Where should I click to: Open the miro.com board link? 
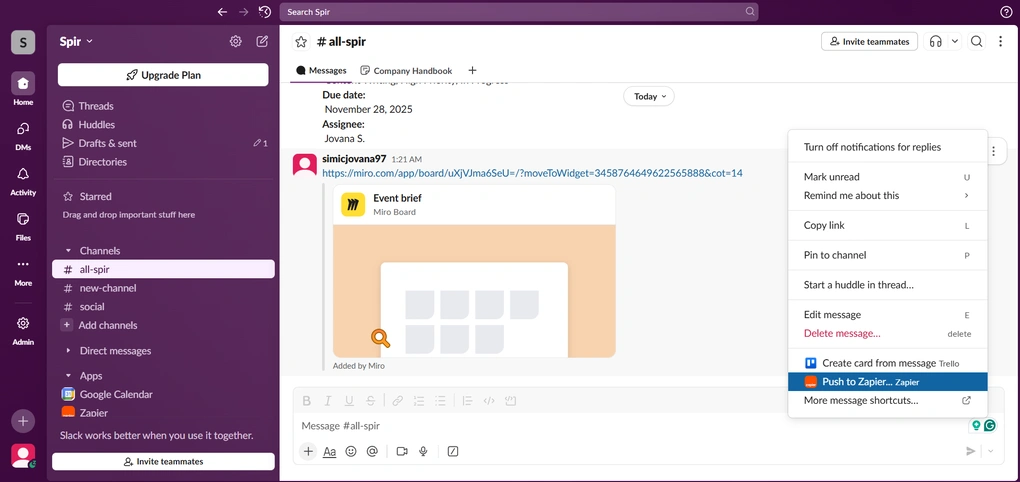point(532,173)
